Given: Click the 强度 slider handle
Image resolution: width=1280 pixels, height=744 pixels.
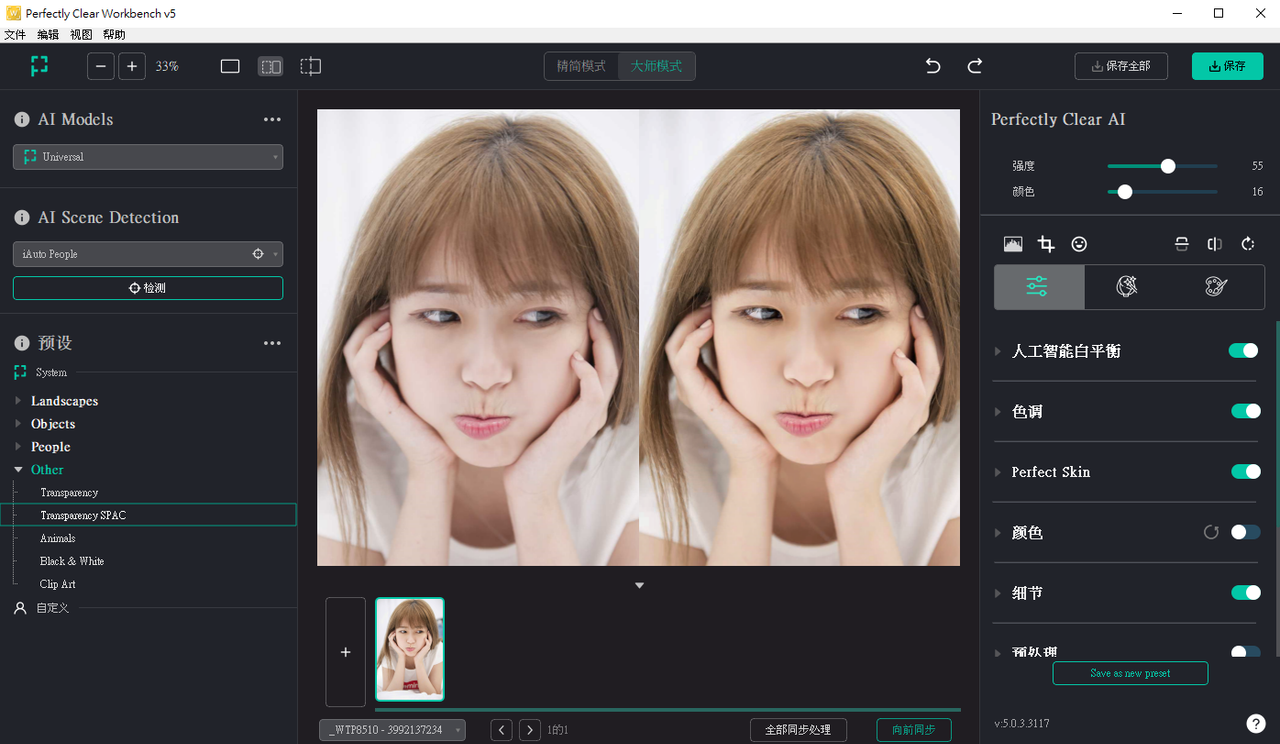Looking at the screenshot, I should tap(1167, 166).
